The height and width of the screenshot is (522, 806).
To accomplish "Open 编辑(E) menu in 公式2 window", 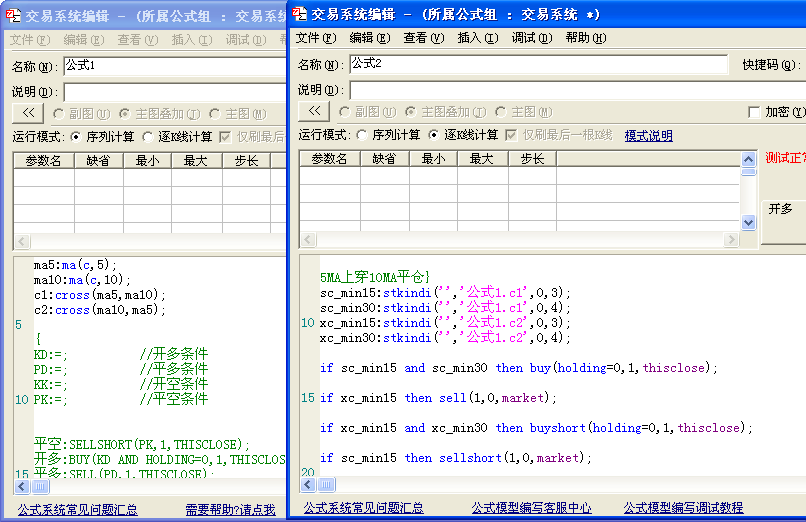I will click(x=370, y=38).
